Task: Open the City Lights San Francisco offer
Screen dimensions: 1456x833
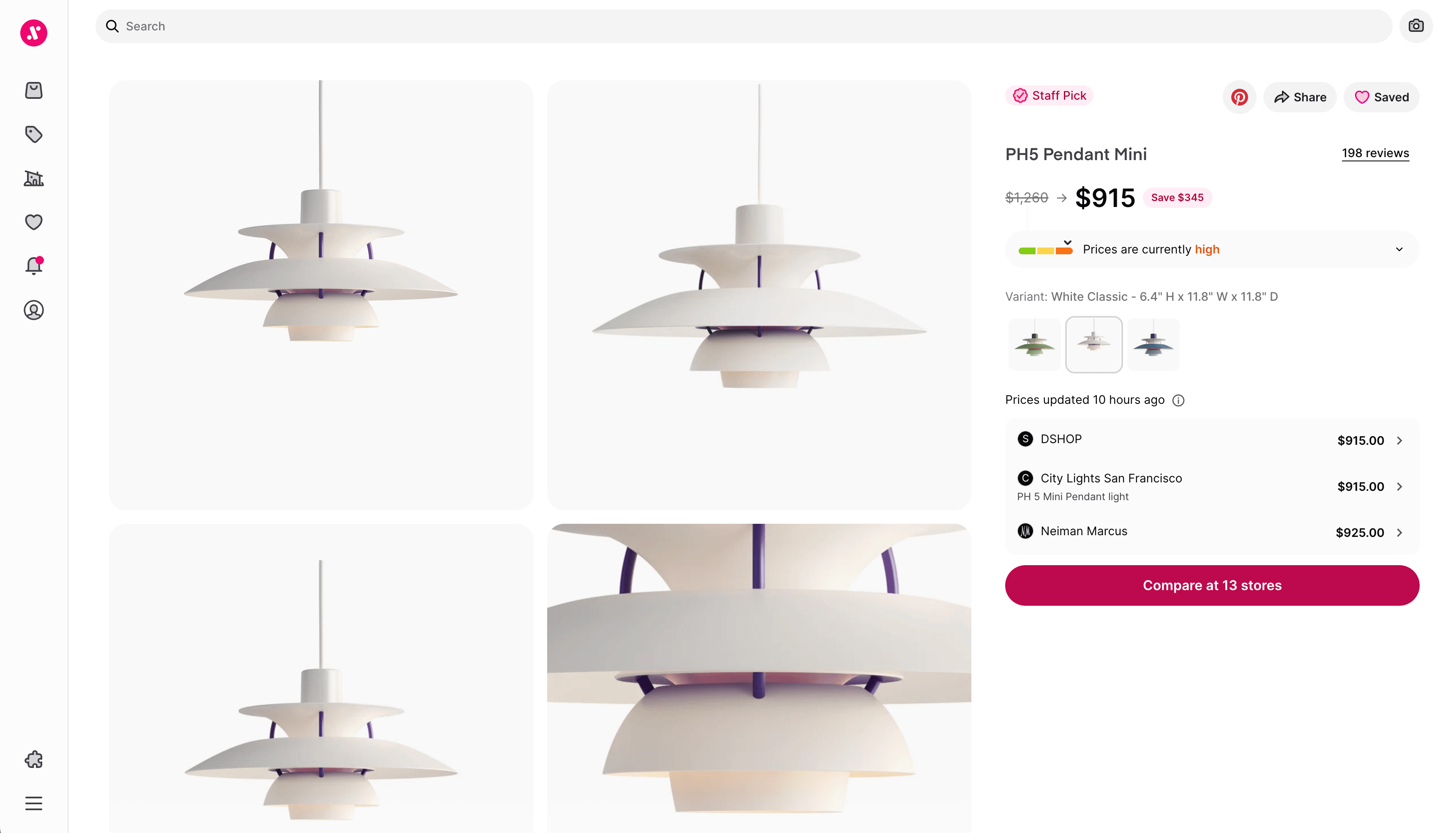Action: click(x=1212, y=486)
